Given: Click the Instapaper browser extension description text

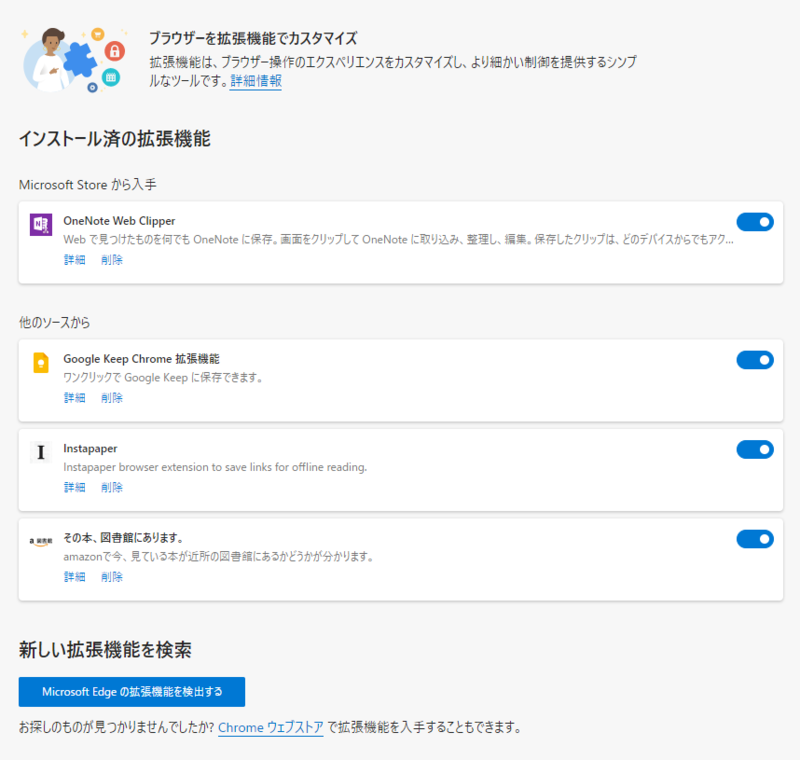Looking at the screenshot, I should (215, 467).
